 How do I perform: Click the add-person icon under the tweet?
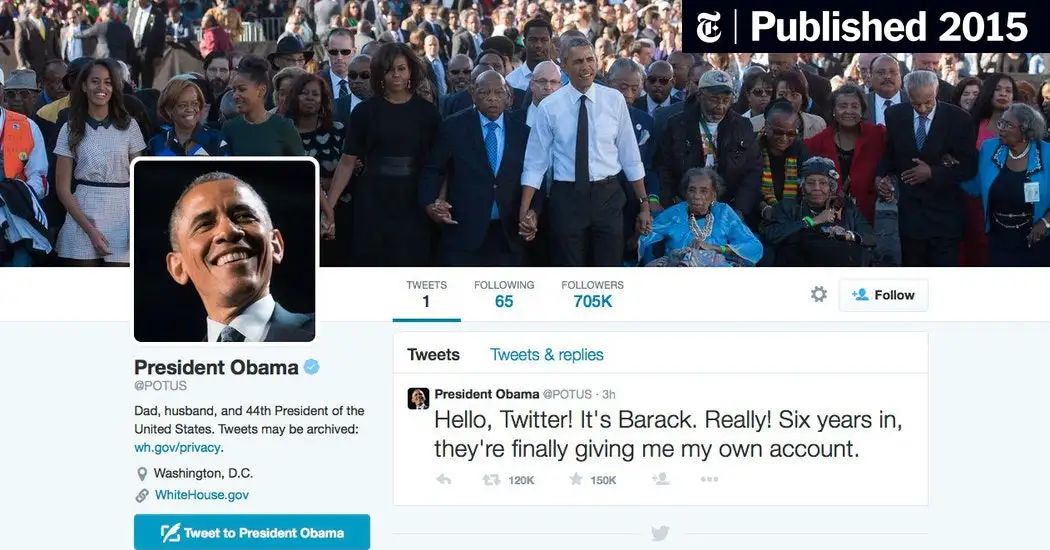tap(660, 479)
